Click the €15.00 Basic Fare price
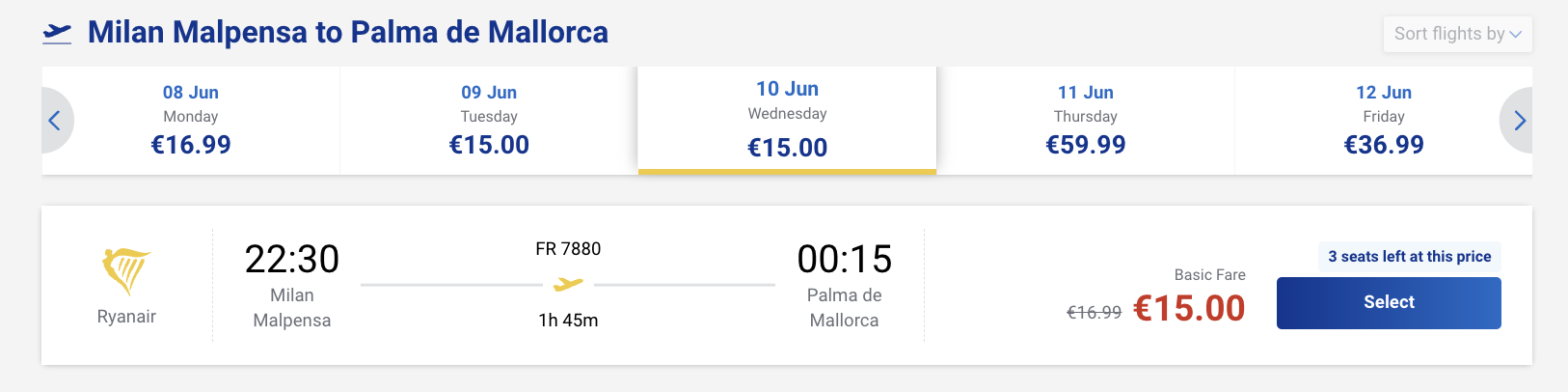Viewport: 1568px width, 392px height. click(1189, 309)
